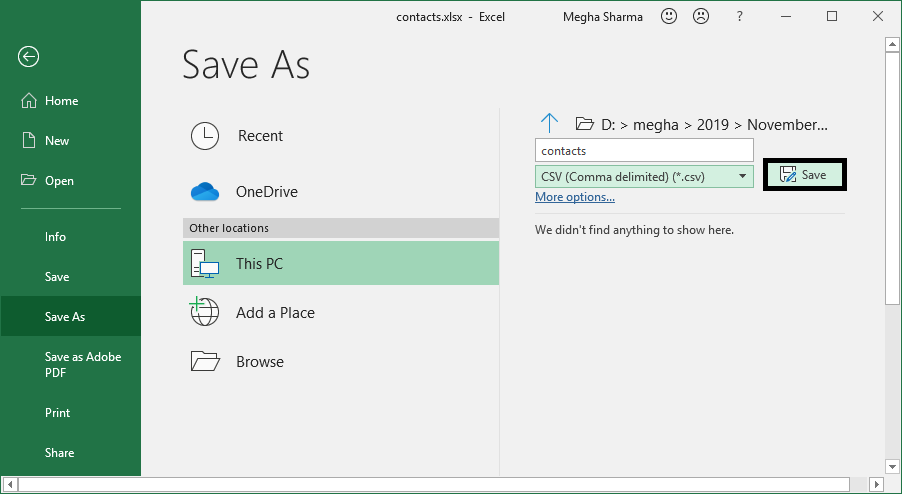Click the smiley feedback icon
The width and height of the screenshot is (902, 494).
point(668,16)
